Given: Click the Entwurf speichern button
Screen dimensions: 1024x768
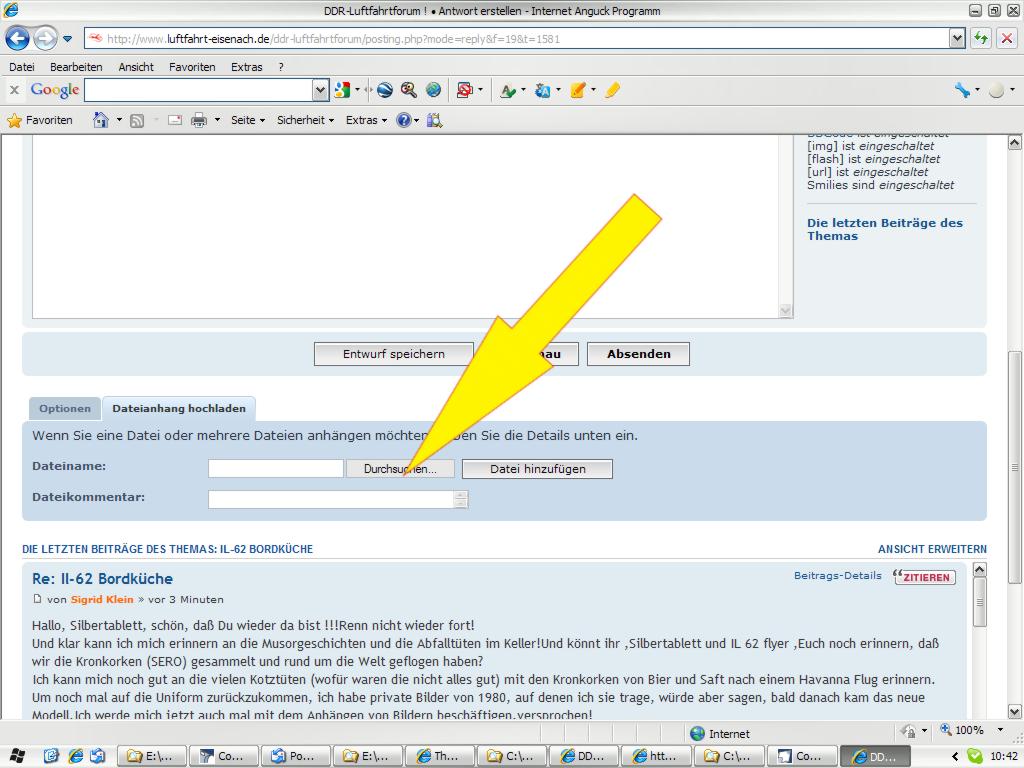Looking at the screenshot, I should (394, 354).
